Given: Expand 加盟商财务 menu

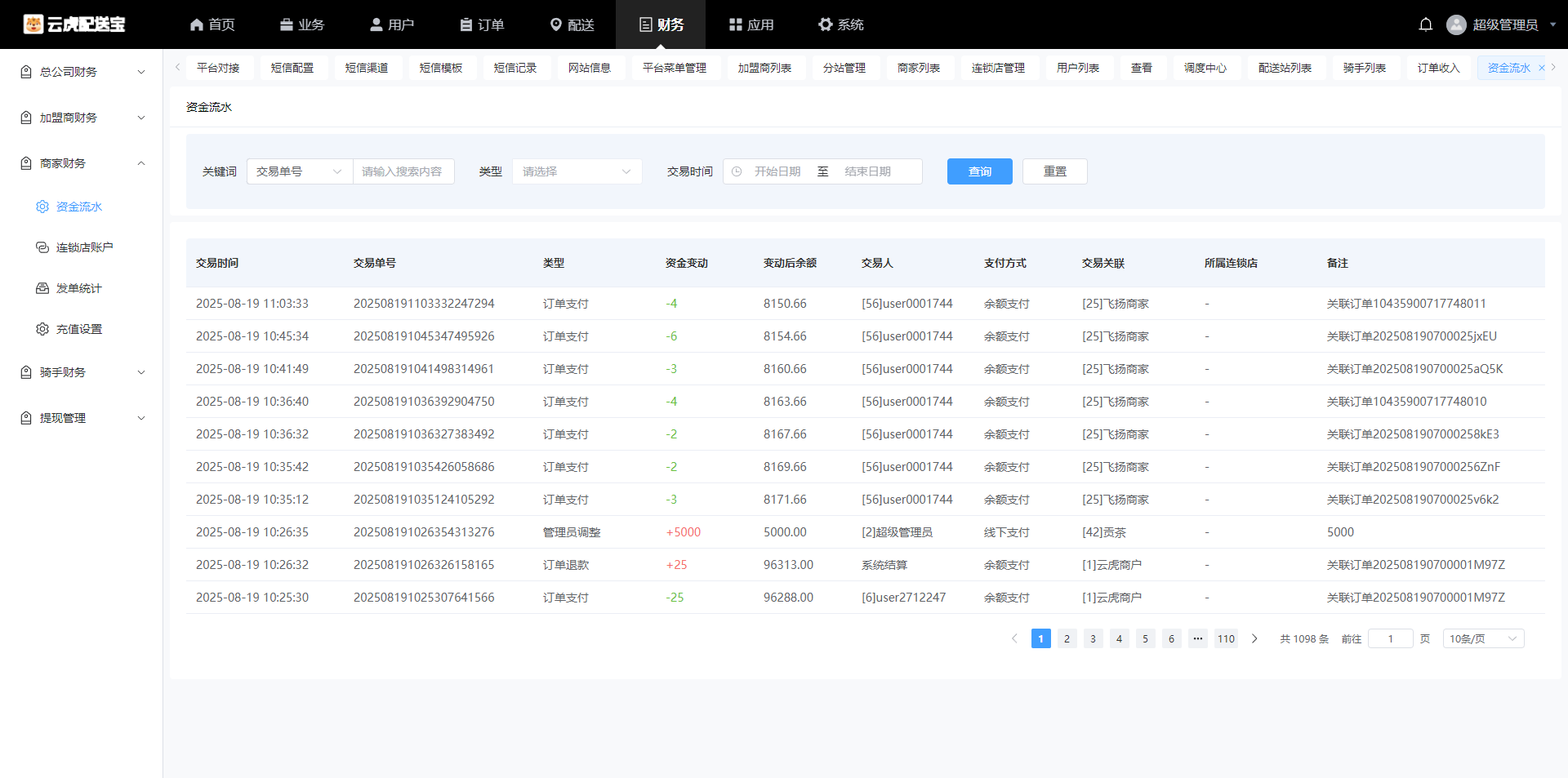Looking at the screenshot, I should pyautogui.click(x=141, y=118).
